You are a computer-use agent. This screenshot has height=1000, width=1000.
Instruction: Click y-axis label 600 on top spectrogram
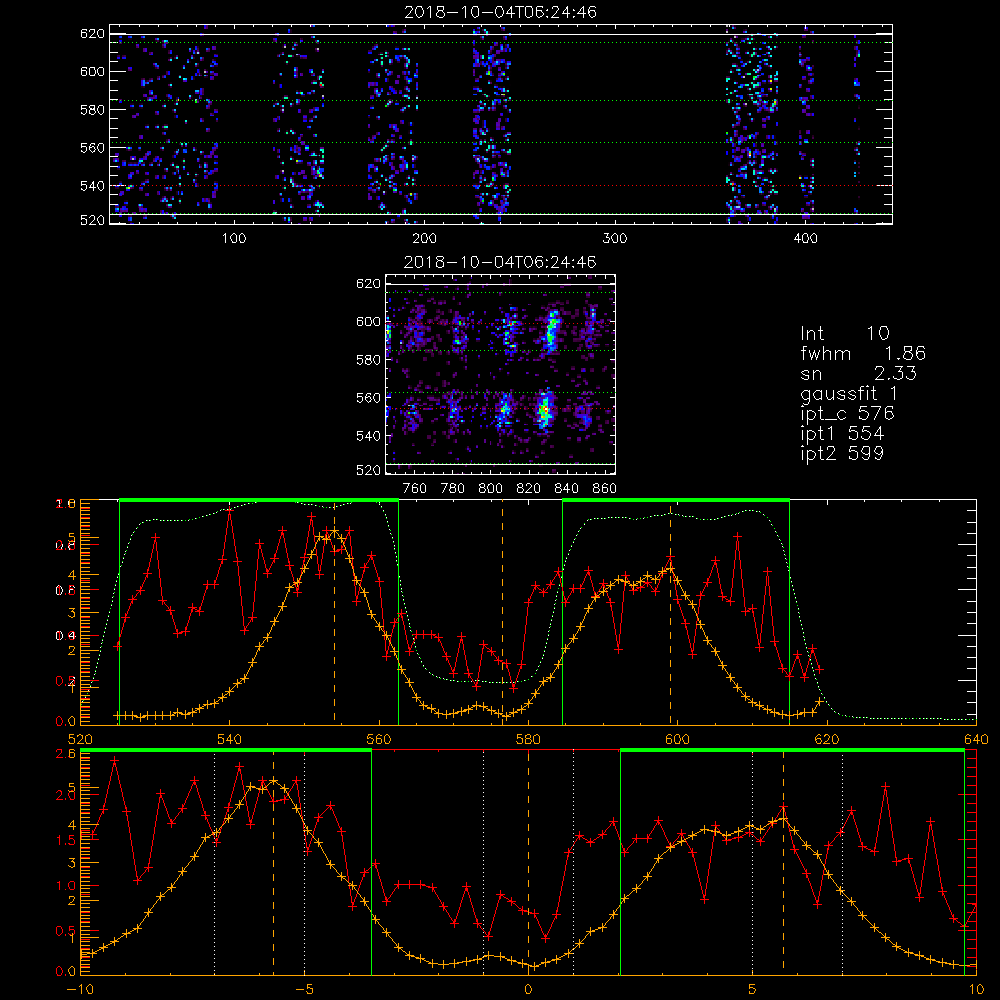coord(92,71)
